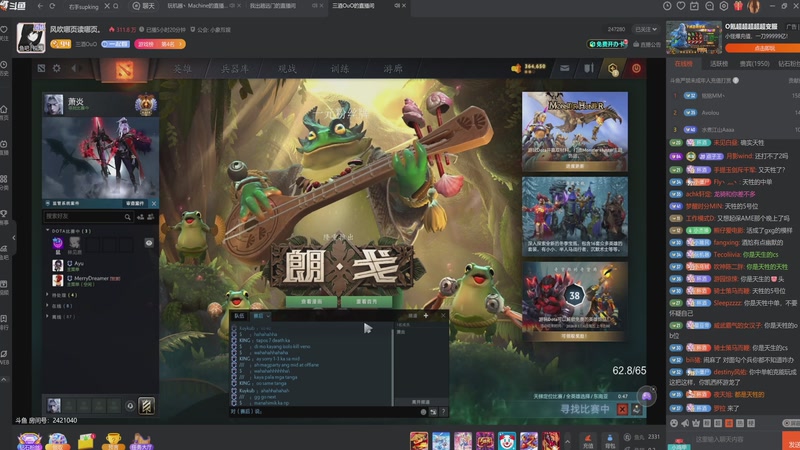Switch to the 观战 Watch tab
Image resolution: width=800 pixels, height=450 pixels.
coord(287,69)
